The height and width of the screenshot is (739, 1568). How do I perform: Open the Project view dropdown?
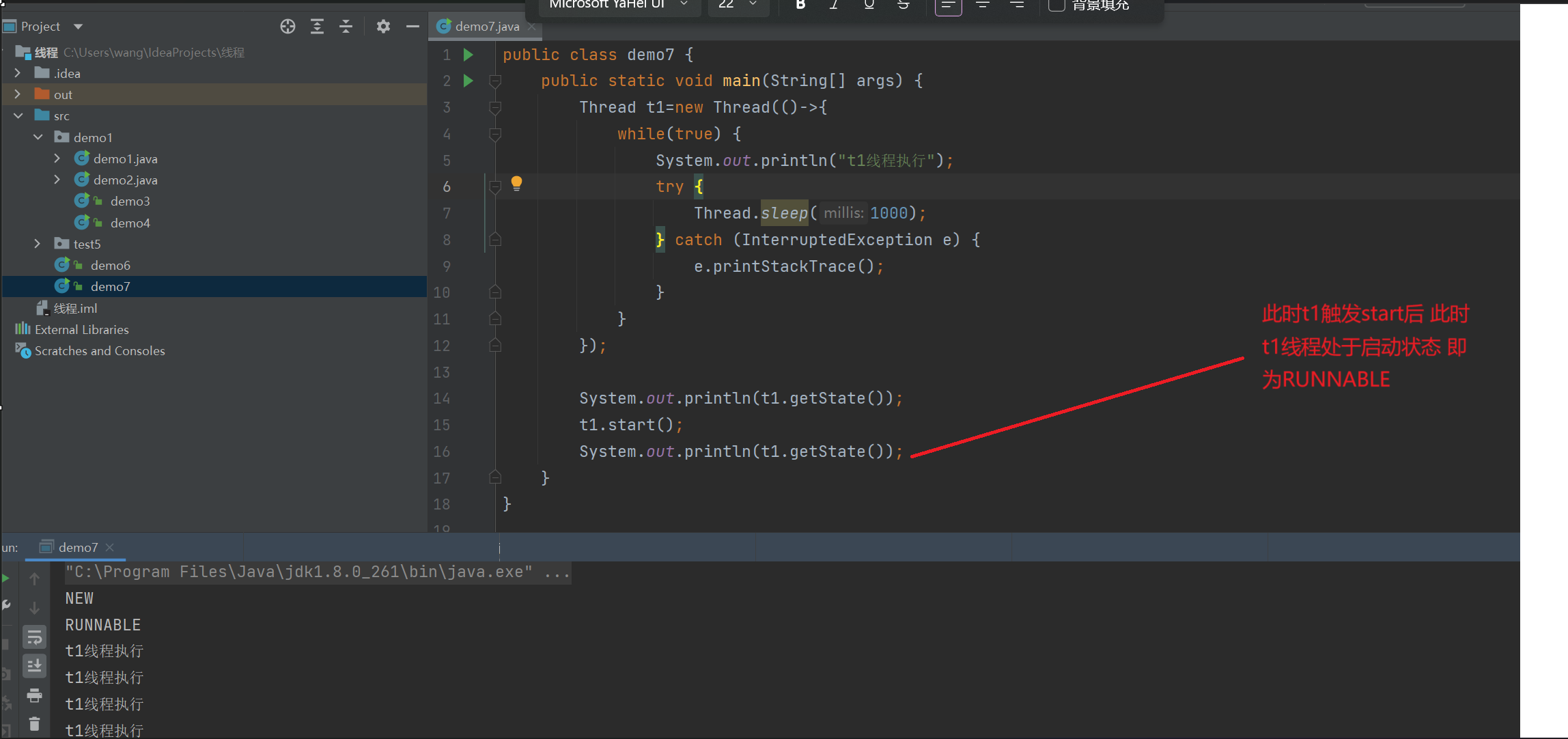point(79,27)
